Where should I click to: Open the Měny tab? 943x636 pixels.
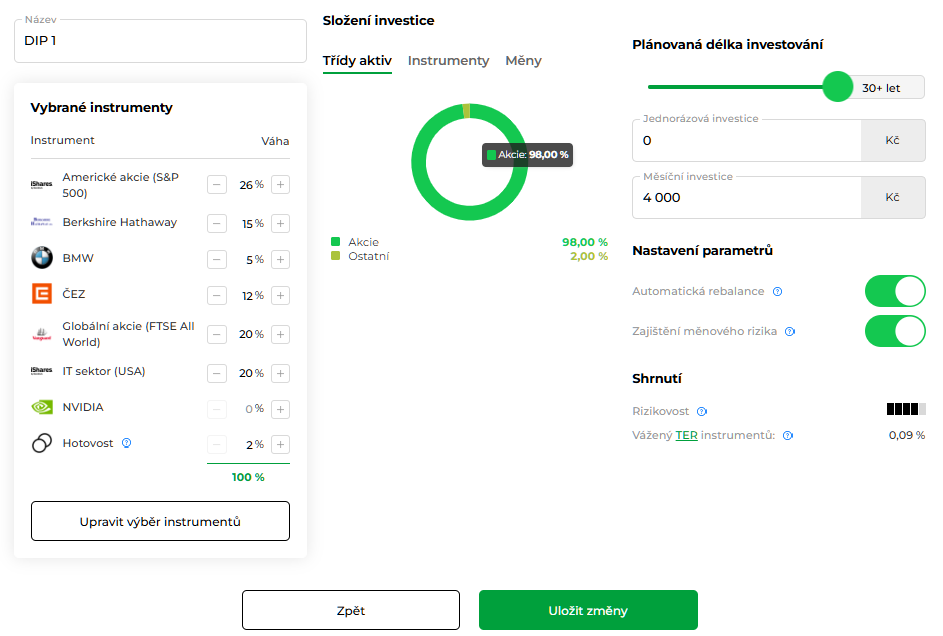pyautogui.click(x=523, y=61)
